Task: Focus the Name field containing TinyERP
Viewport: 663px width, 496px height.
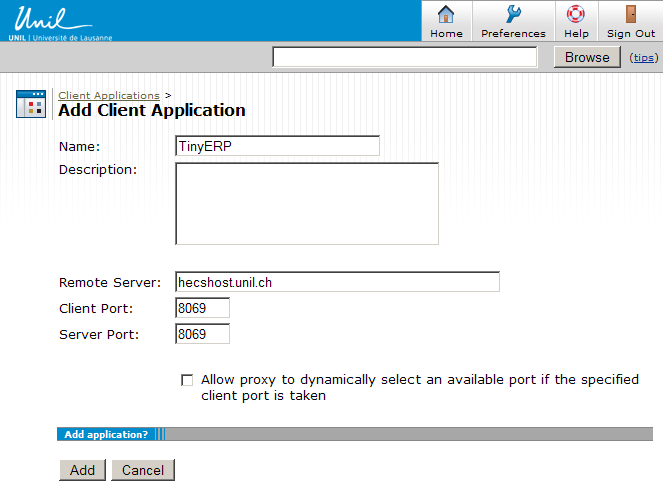Action: [x=277, y=146]
